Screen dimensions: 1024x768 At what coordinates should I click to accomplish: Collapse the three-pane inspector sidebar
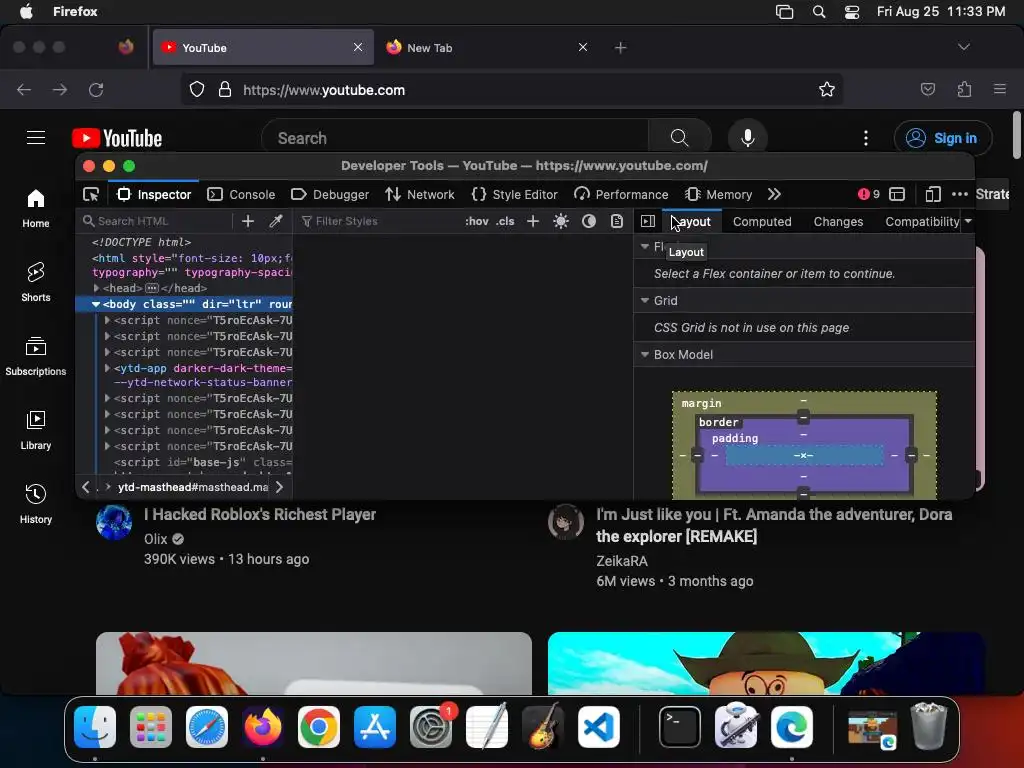click(x=648, y=221)
